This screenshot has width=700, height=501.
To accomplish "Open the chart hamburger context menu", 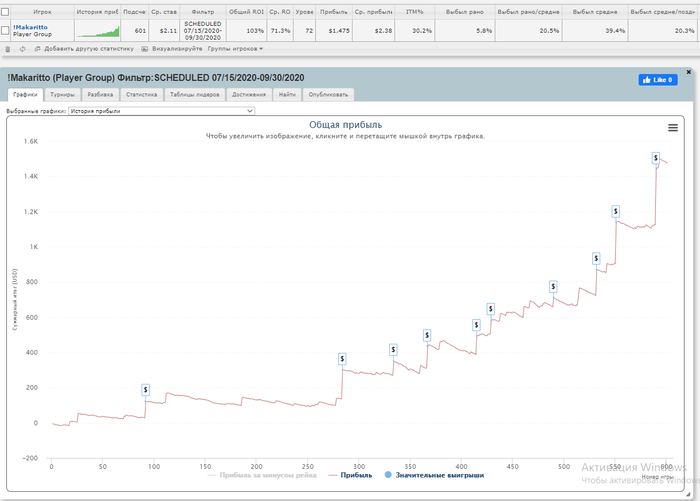I will (673, 128).
